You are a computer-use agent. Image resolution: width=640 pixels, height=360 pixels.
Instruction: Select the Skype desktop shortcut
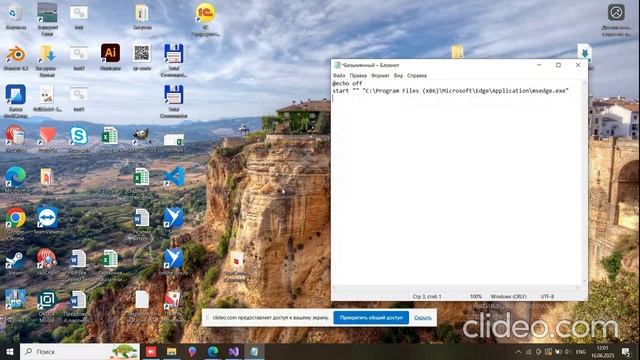79,141
